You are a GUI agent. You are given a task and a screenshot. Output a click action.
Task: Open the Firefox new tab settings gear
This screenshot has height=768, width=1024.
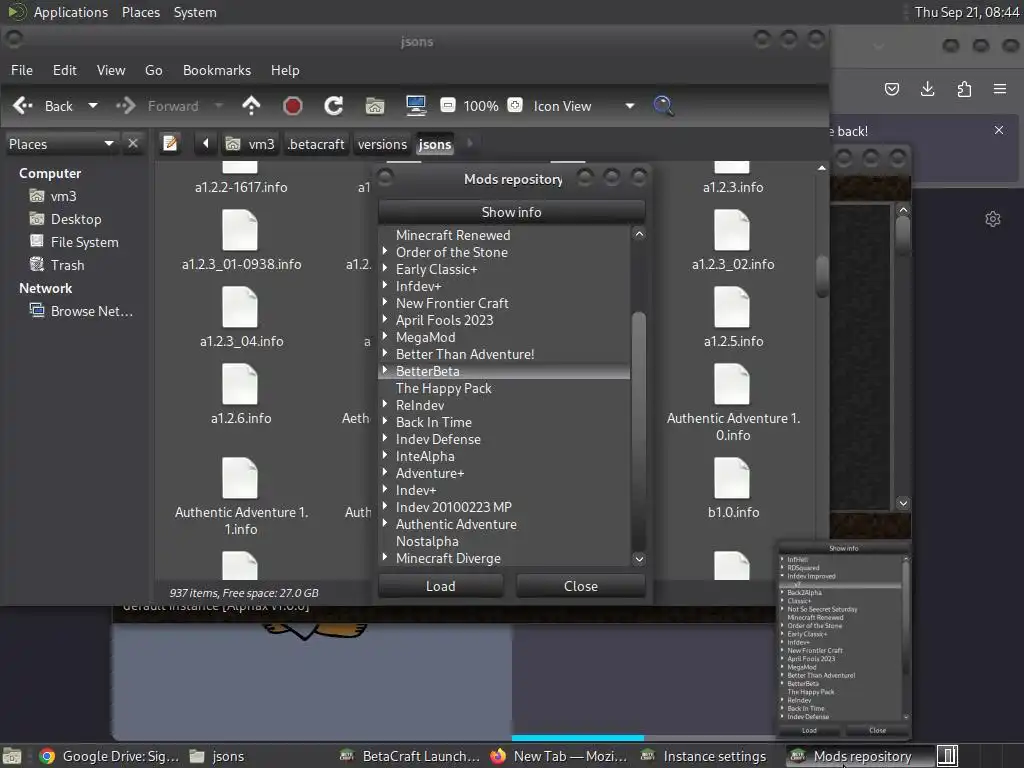(x=993, y=219)
